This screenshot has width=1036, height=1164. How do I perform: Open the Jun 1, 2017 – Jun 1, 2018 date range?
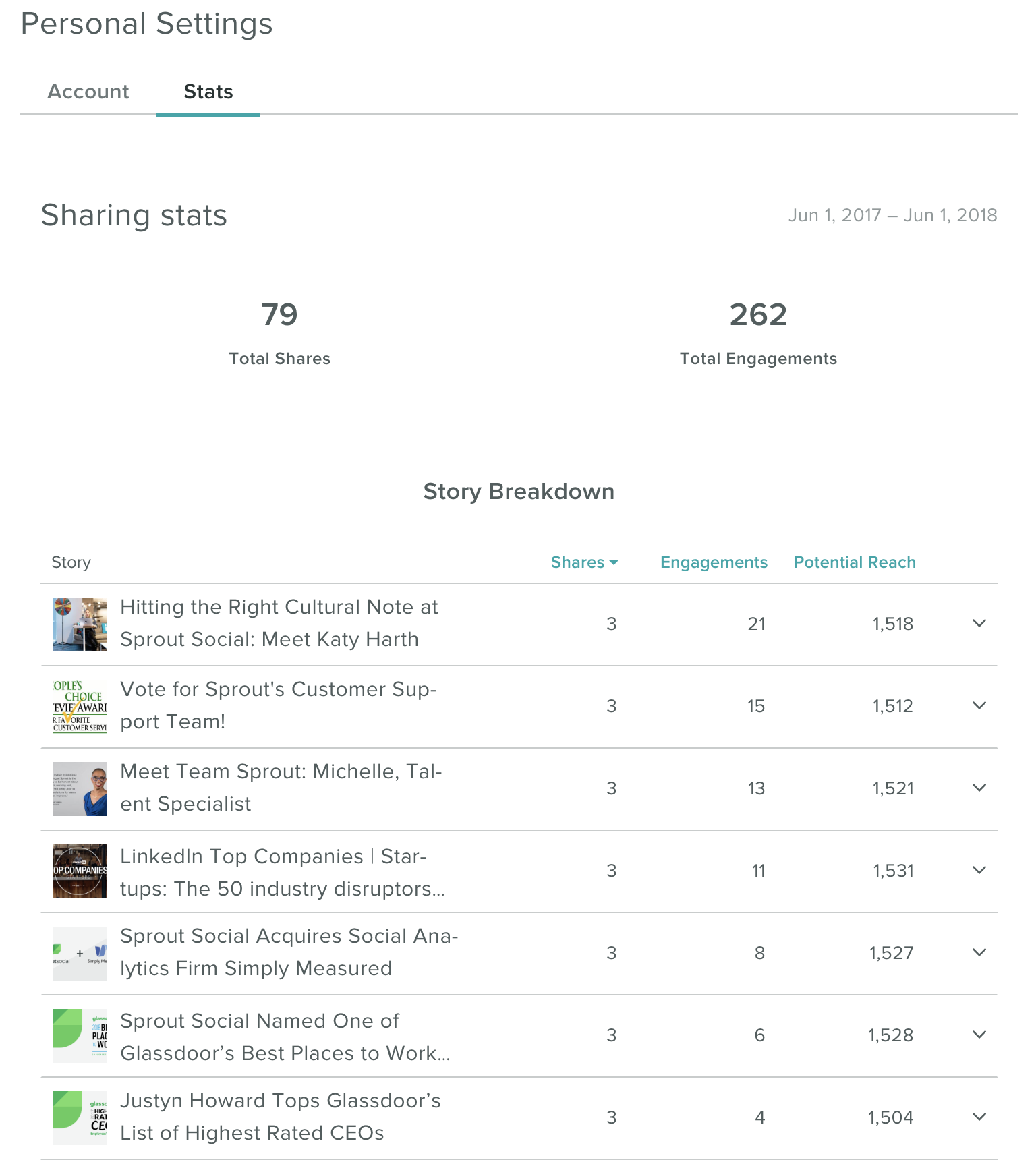pyautogui.click(x=892, y=215)
